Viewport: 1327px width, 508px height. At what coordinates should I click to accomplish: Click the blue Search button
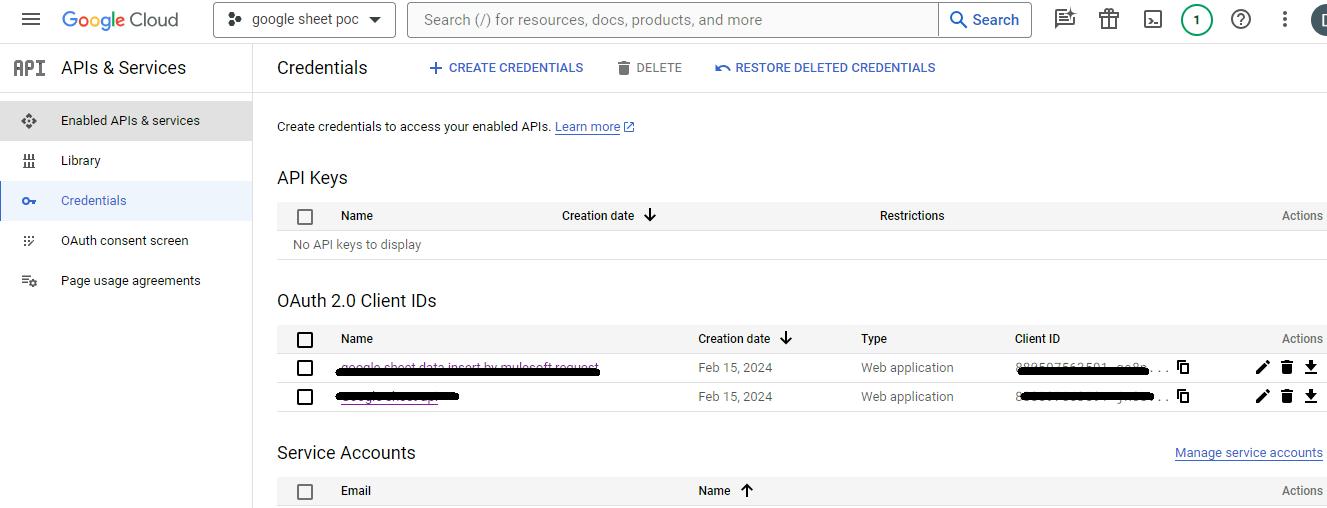coord(985,20)
